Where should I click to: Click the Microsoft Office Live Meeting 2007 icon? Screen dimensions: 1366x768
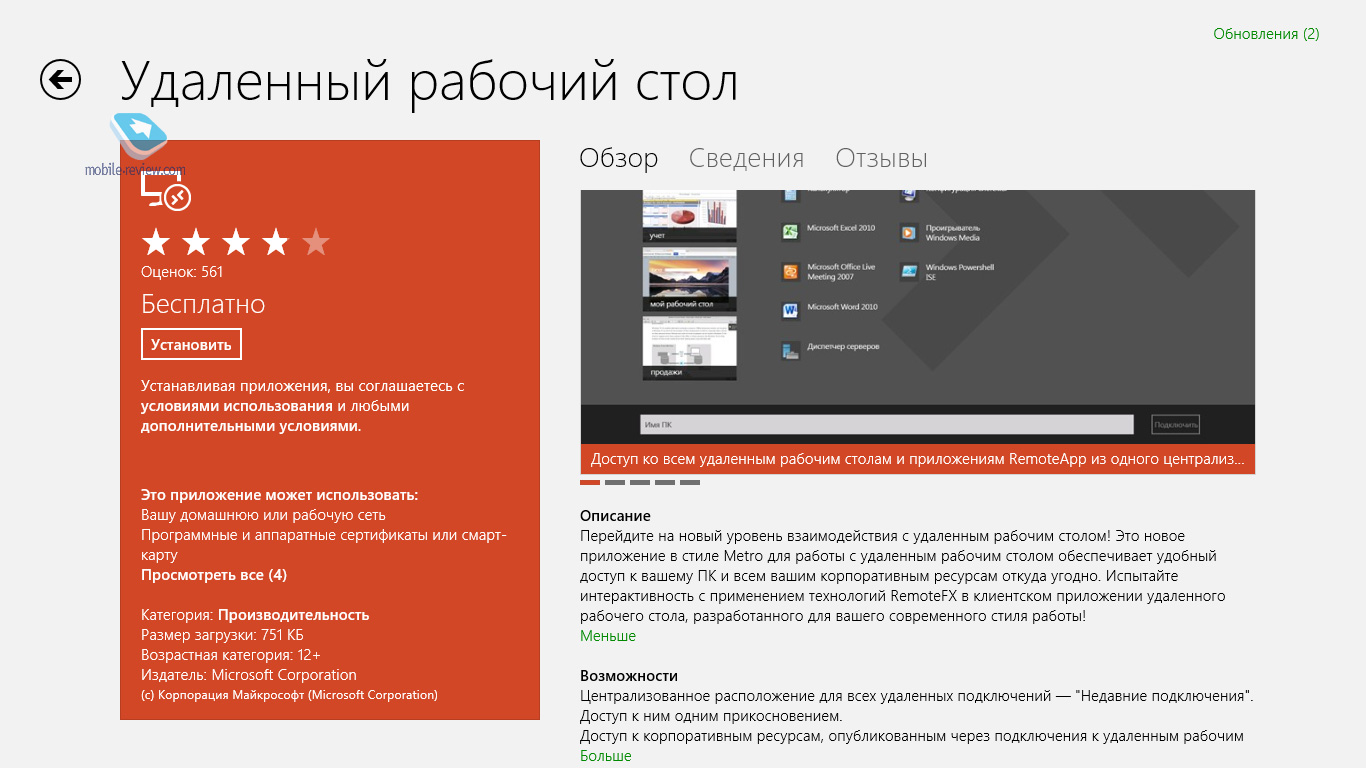tap(790, 272)
